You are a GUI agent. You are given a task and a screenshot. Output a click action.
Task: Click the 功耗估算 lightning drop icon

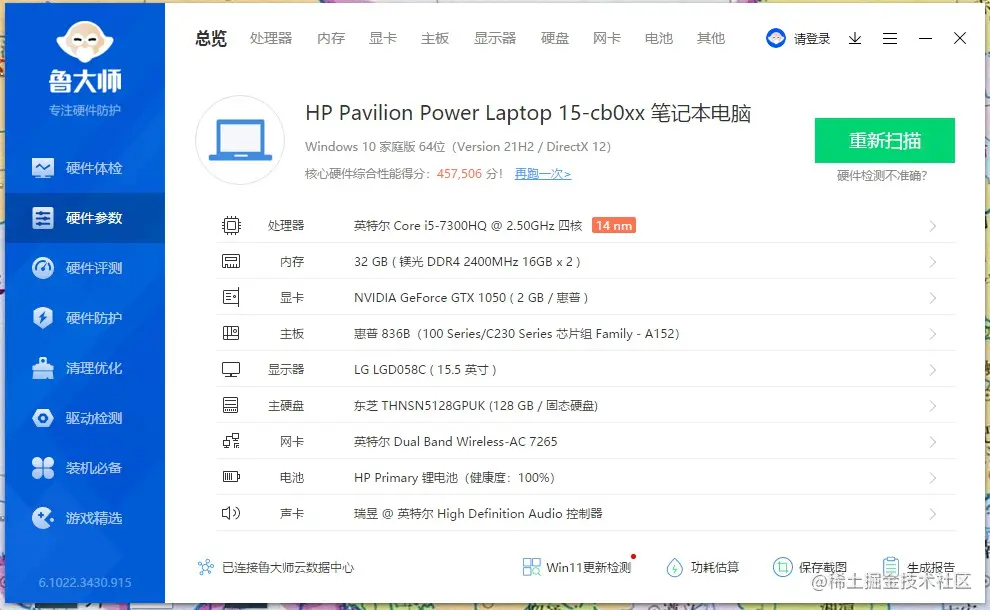click(674, 567)
